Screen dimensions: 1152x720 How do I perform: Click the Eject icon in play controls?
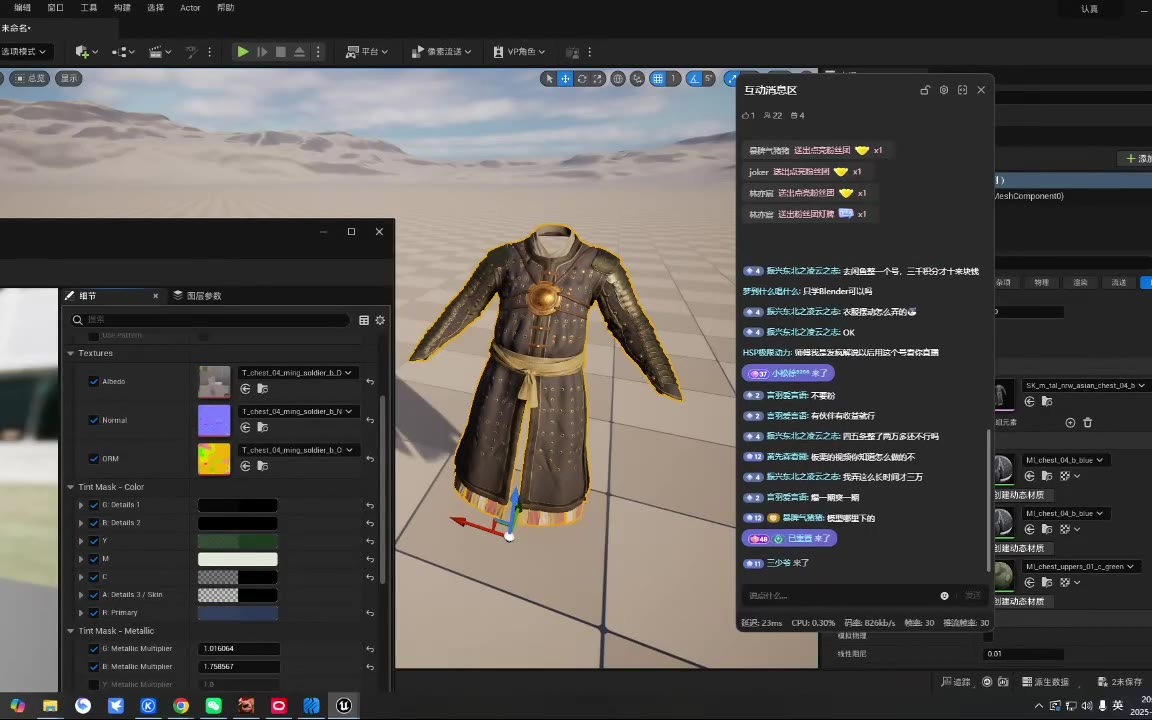(x=299, y=52)
